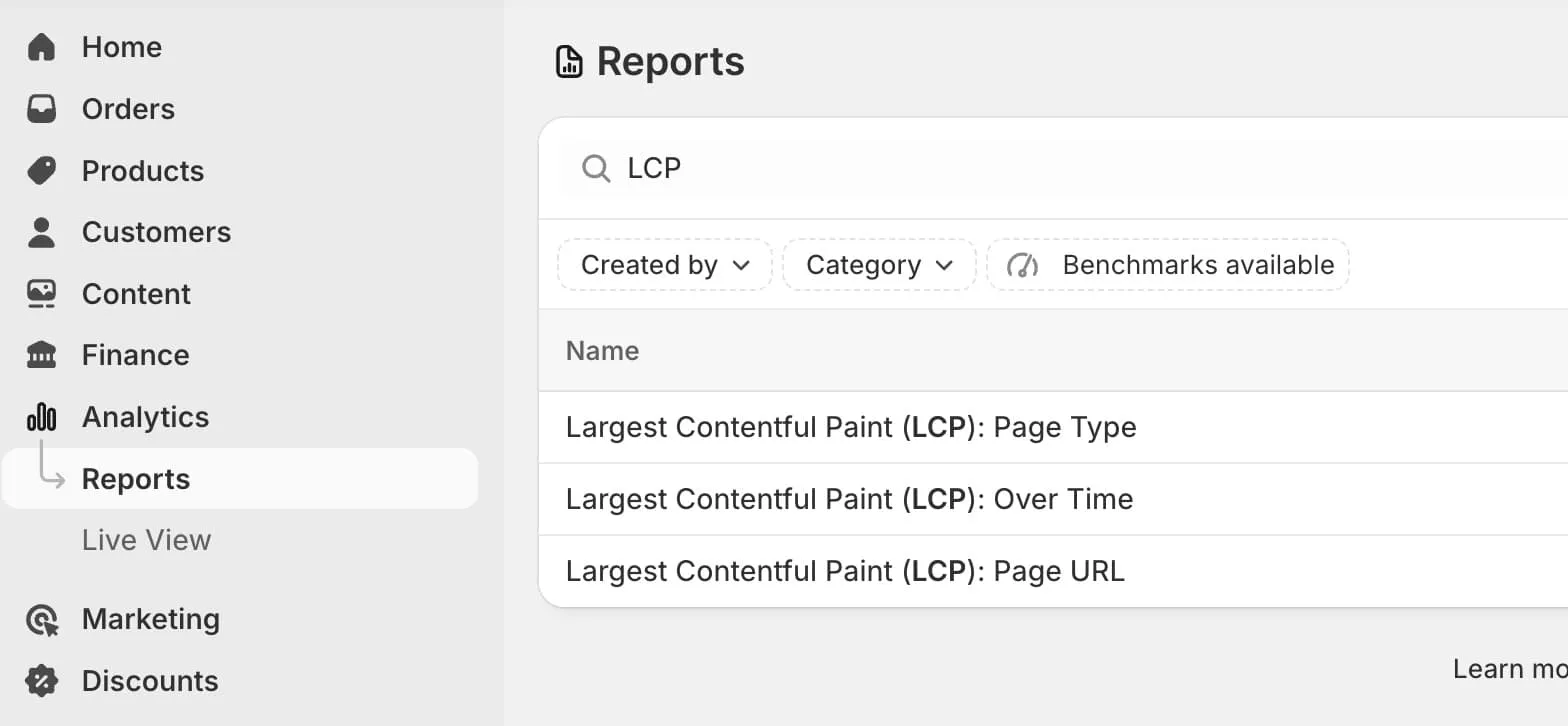
Task: Toggle the Benchmarks available filter
Action: coord(1168,265)
